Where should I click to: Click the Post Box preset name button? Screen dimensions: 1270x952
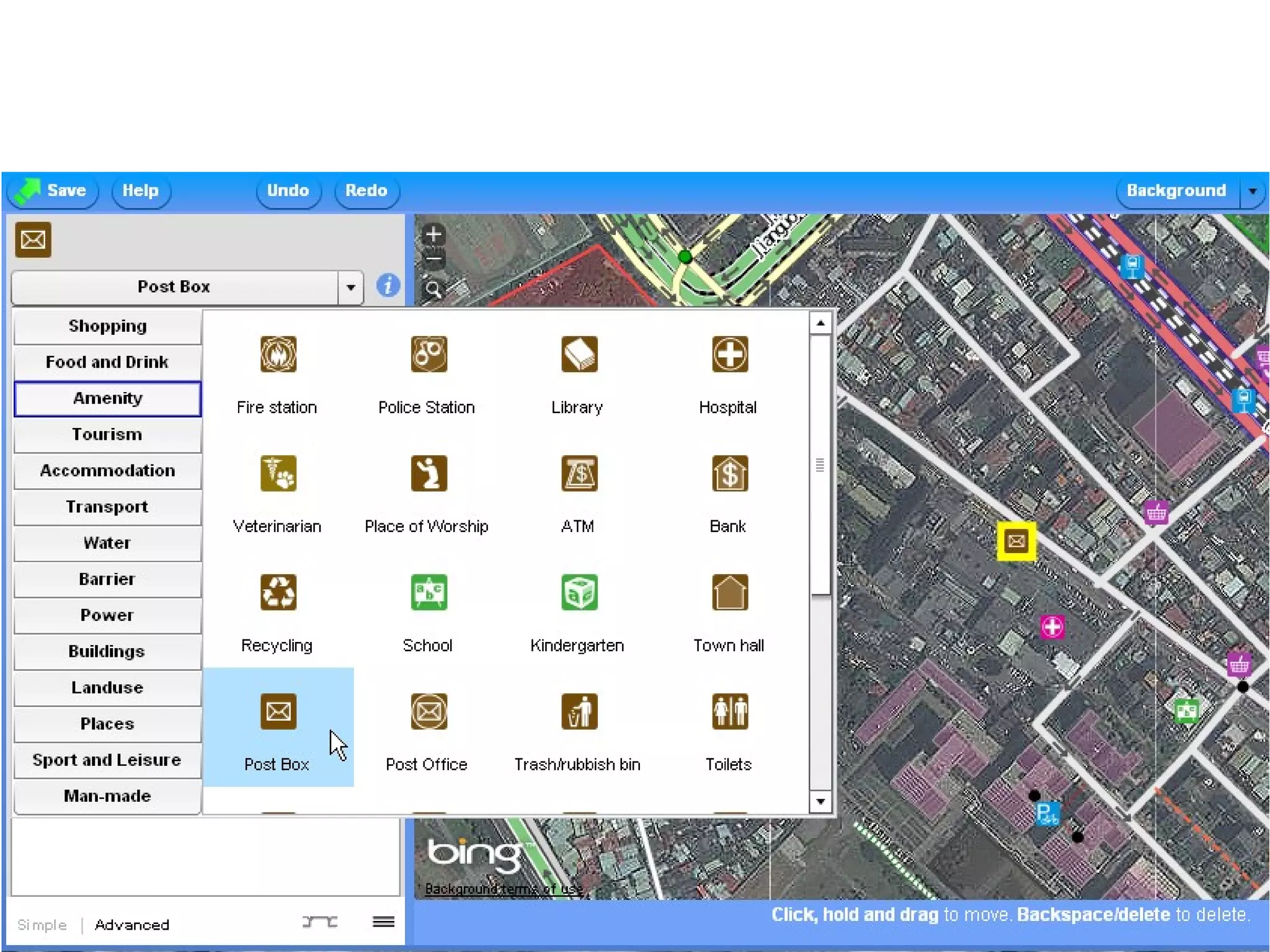point(174,287)
